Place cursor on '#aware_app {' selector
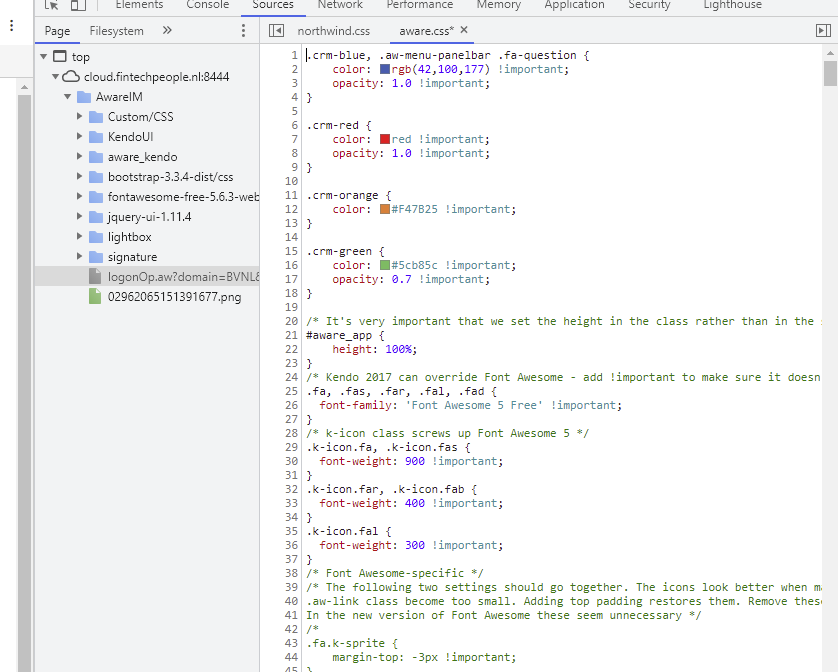Viewport: 838px width, 672px height. (x=345, y=335)
